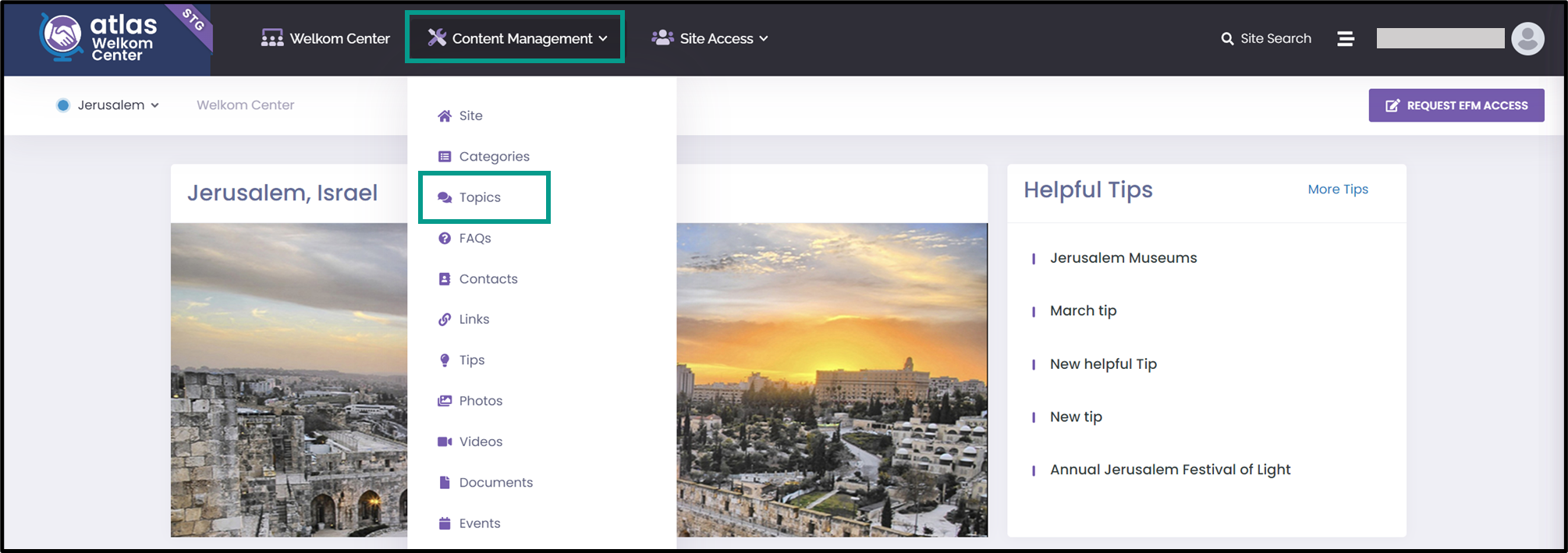Expand the Content Management dropdown chevron
Screen dimensions: 1568x553
pyautogui.click(x=603, y=38)
